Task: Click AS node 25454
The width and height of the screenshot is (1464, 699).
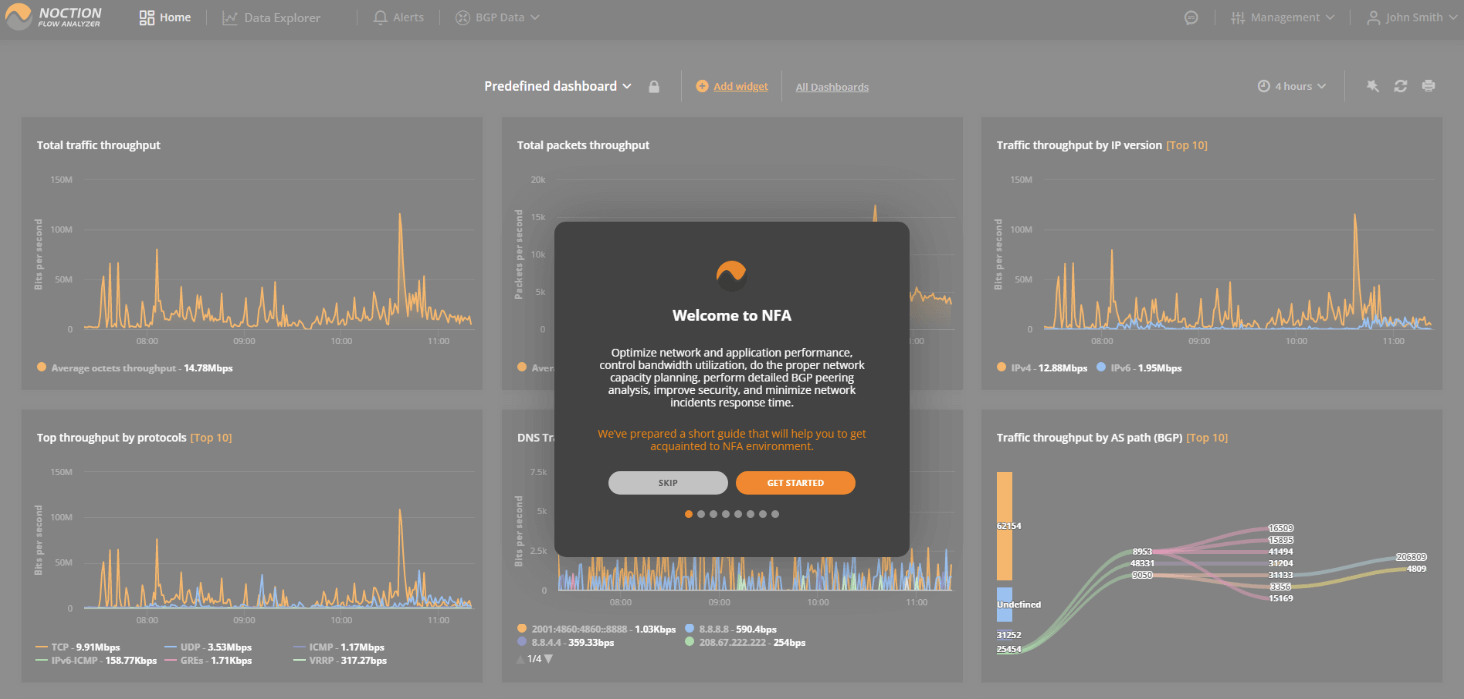Action: point(1009,649)
